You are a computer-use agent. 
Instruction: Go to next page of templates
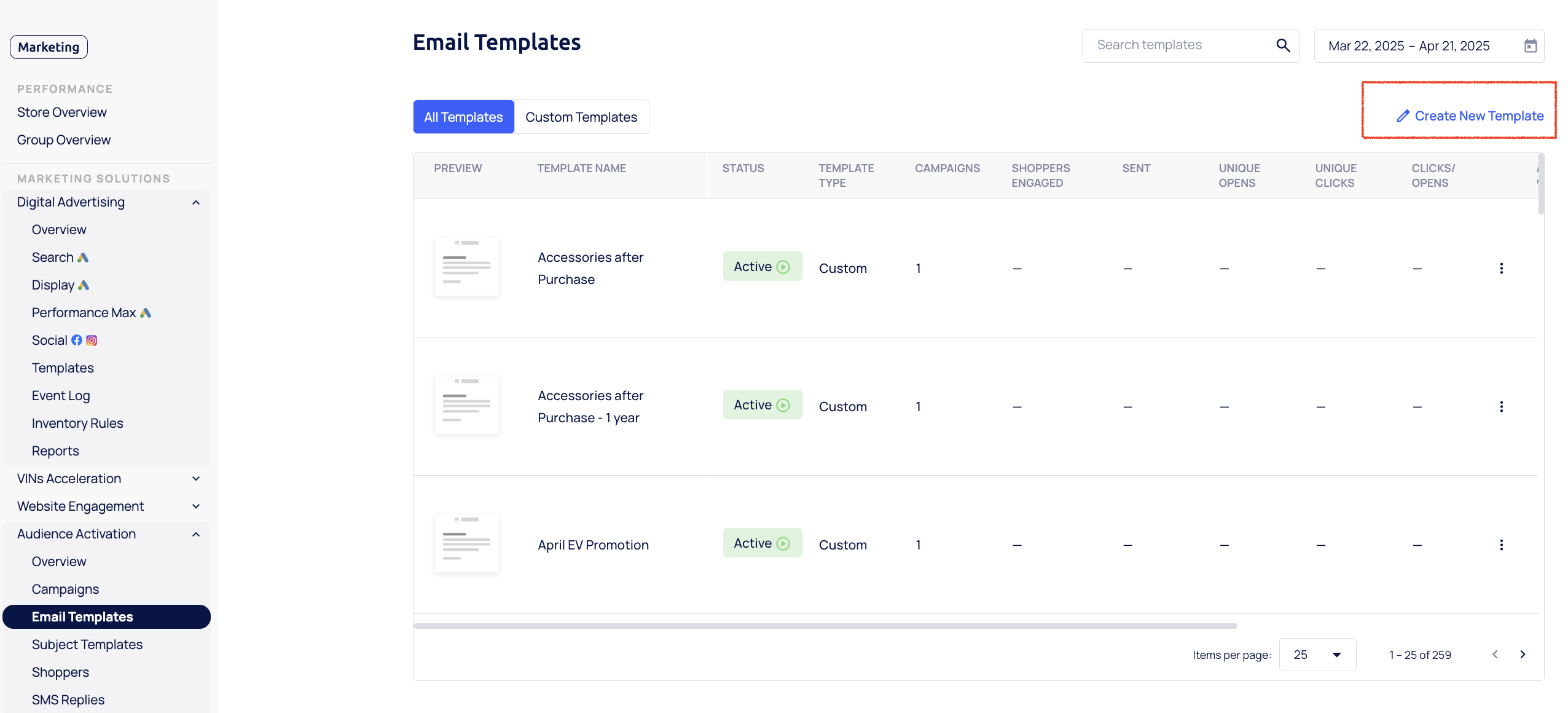[1523, 655]
